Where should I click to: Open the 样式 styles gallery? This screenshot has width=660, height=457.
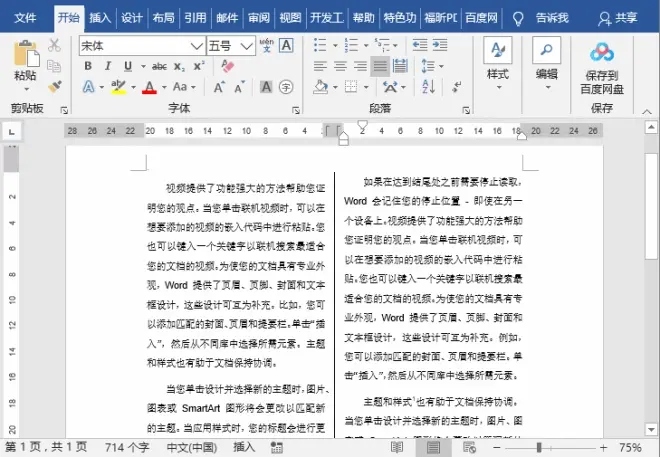point(498,64)
